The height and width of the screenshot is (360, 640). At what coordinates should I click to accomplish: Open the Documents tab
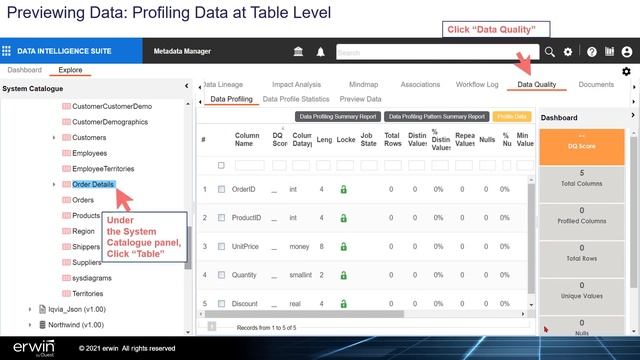click(x=596, y=84)
